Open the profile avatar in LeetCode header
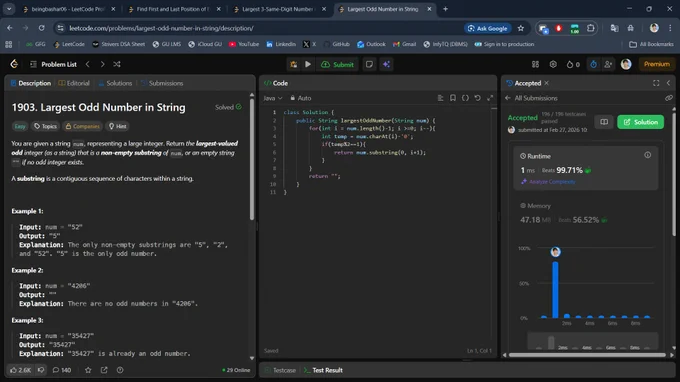This screenshot has width=680, height=382. click(626, 64)
